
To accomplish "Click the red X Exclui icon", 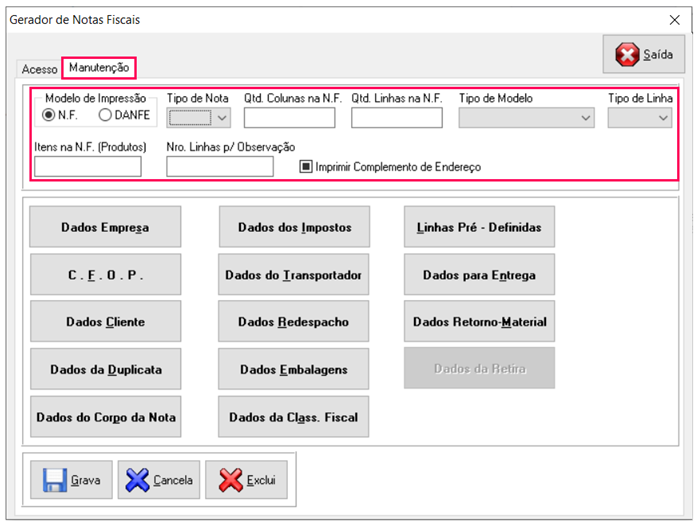I will point(231,480).
